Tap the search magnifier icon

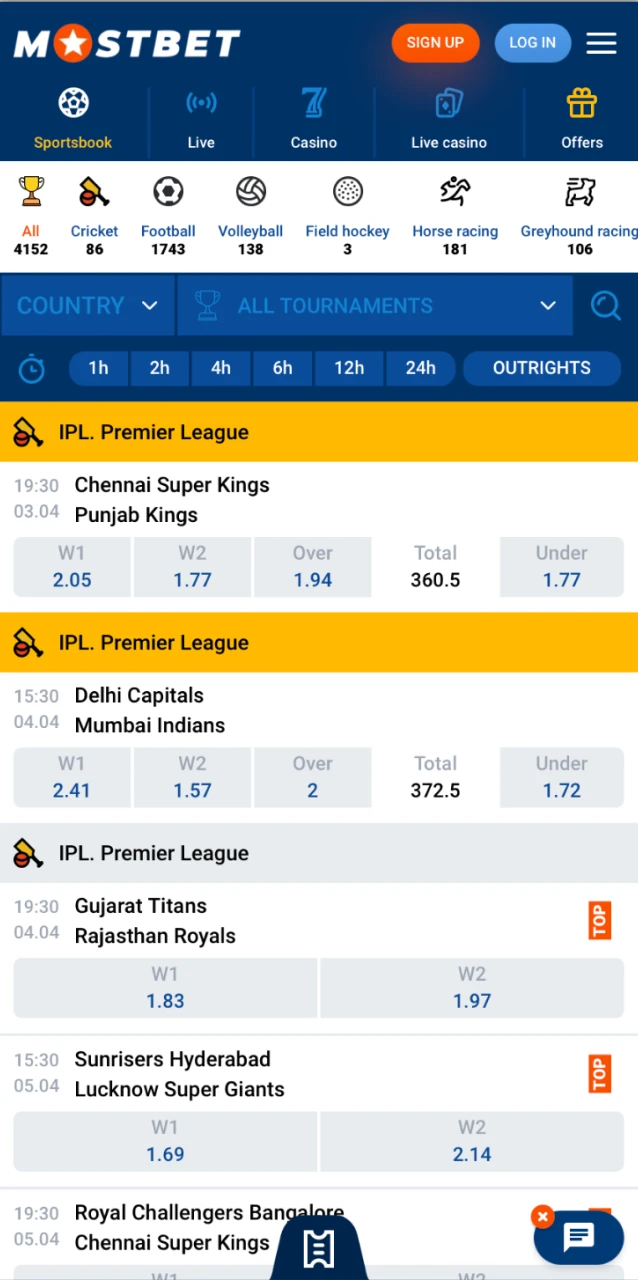point(606,305)
